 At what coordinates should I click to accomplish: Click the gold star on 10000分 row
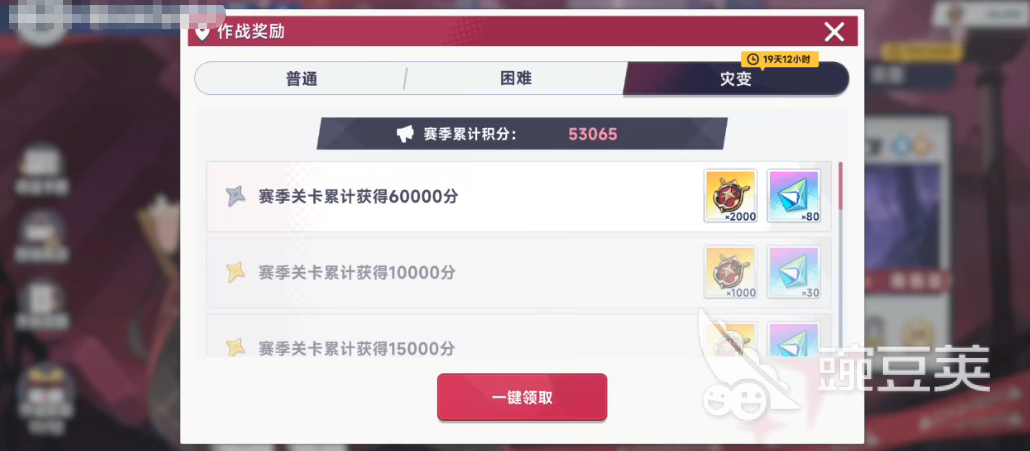[235, 272]
